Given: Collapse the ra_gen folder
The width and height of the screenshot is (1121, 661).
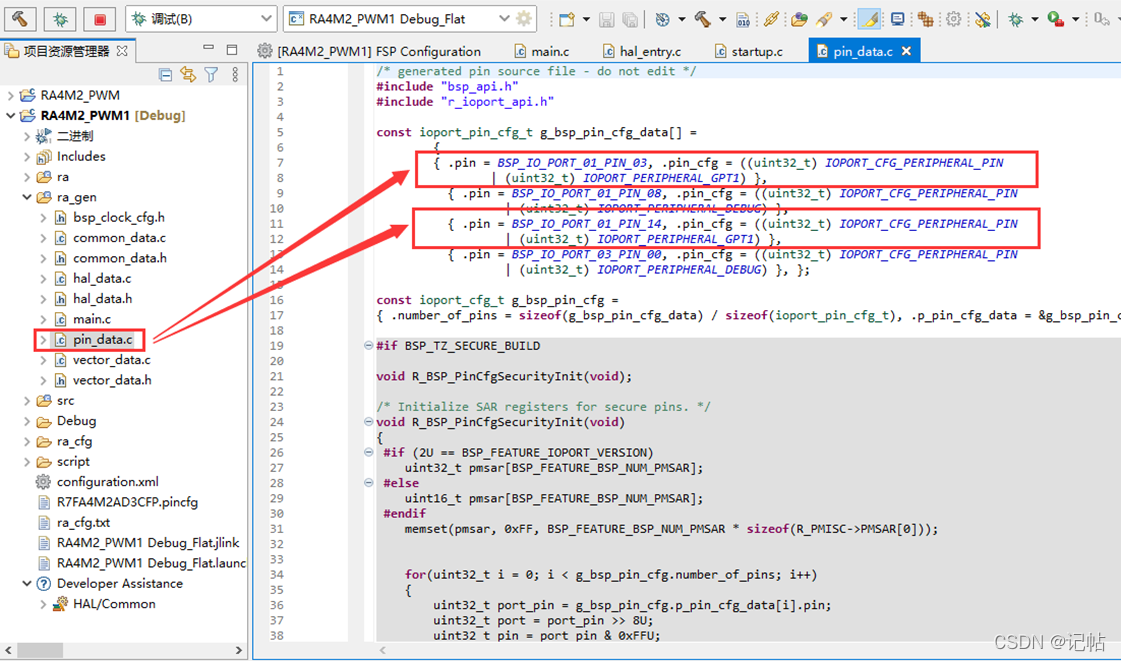Looking at the screenshot, I should pos(26,197).
